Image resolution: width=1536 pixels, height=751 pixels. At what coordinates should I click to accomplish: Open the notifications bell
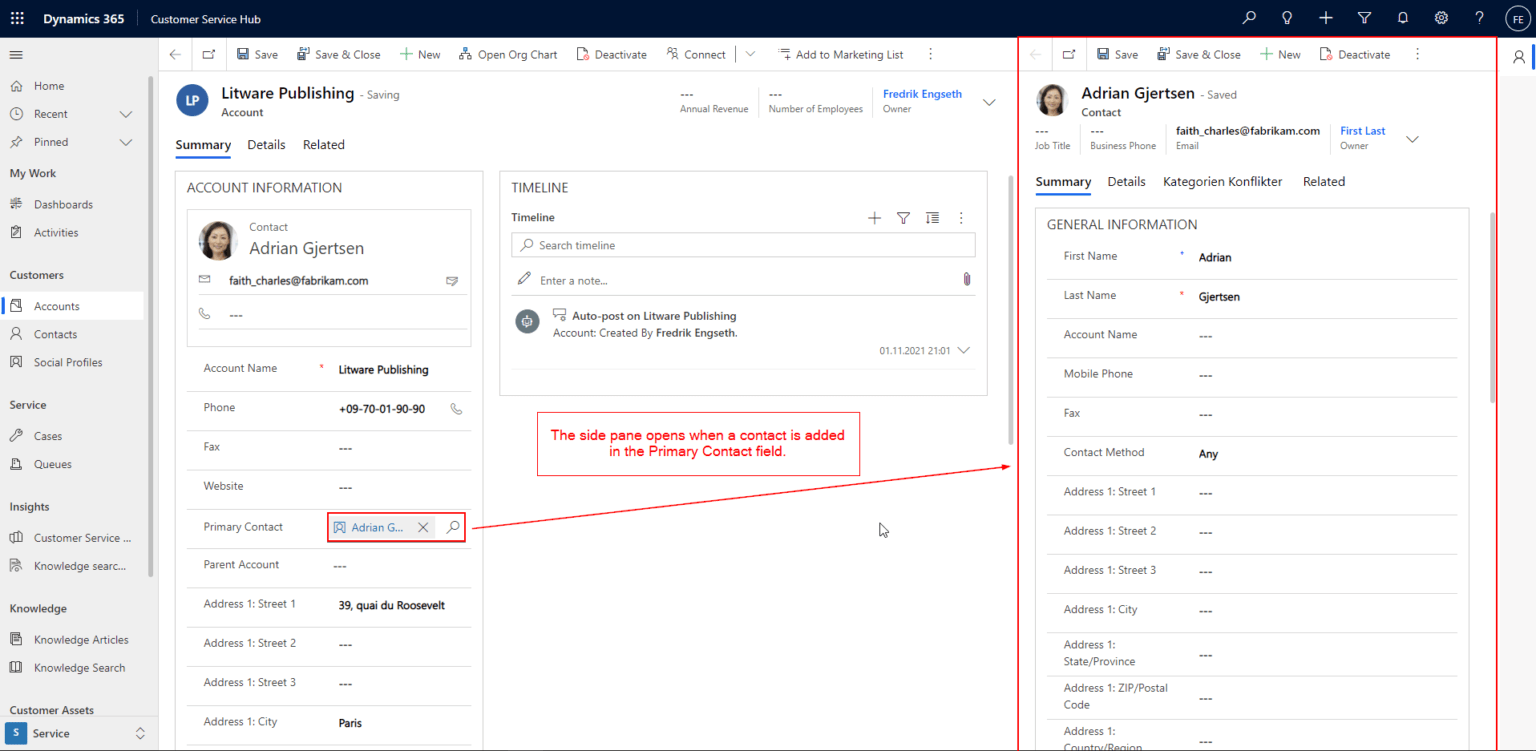click(x=1402, y=17)
